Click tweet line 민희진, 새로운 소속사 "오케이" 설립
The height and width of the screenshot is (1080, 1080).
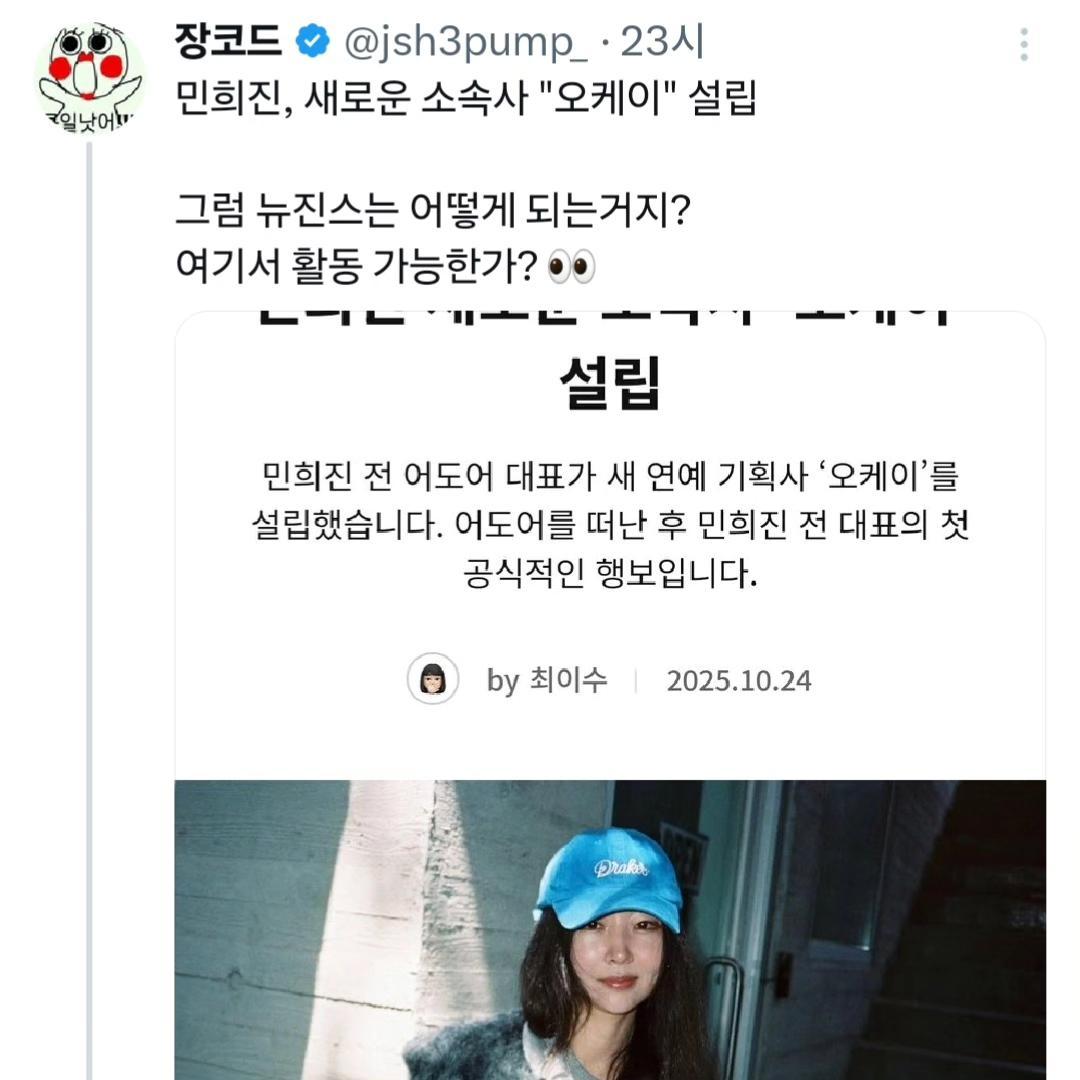pos(466,98)
